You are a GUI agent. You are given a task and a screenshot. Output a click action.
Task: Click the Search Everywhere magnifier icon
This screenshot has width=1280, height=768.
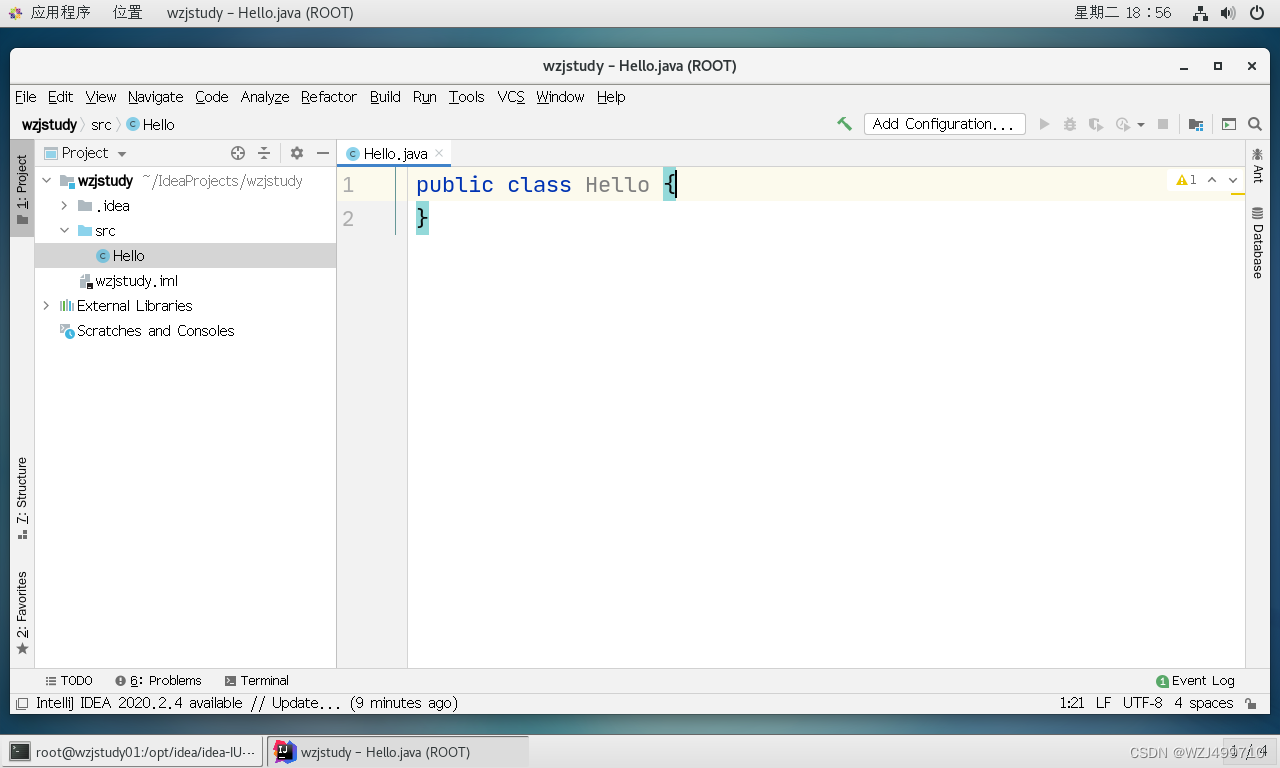tap(1255, 124)
